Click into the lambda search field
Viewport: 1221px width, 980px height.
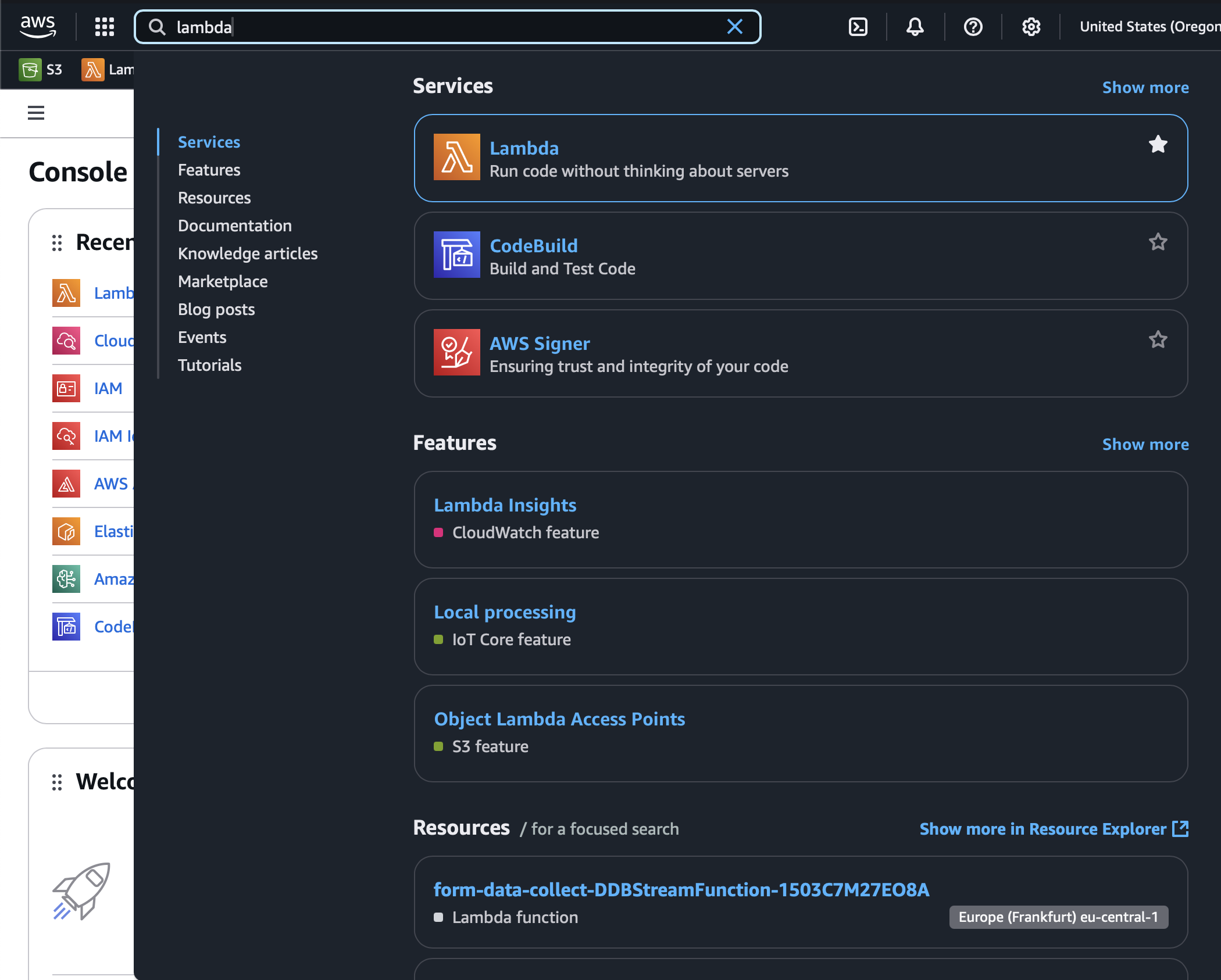click(442, 27)
